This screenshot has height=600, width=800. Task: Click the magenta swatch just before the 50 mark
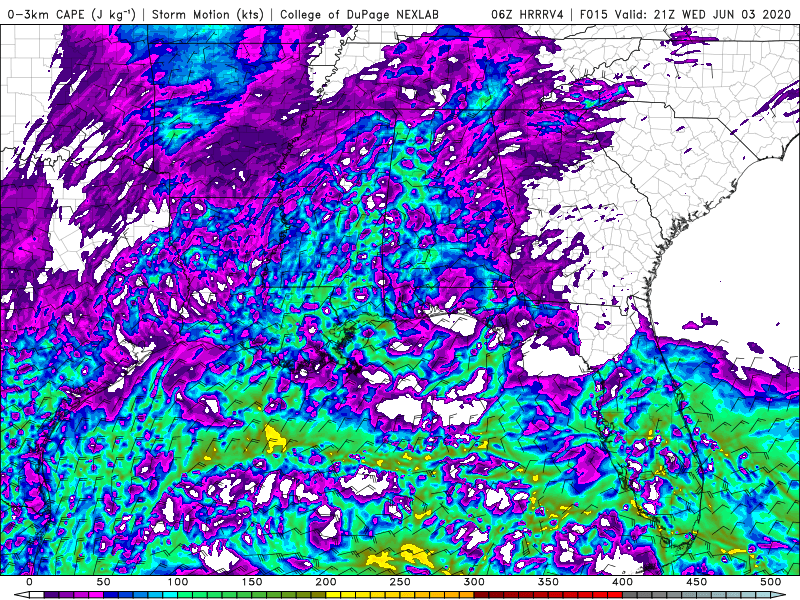coord(96,595)
